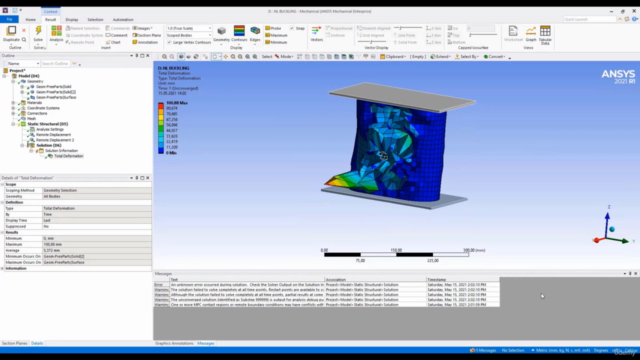640x360 pixels.
Task: Insert a Chart
Action: click(x=113, y=42)
